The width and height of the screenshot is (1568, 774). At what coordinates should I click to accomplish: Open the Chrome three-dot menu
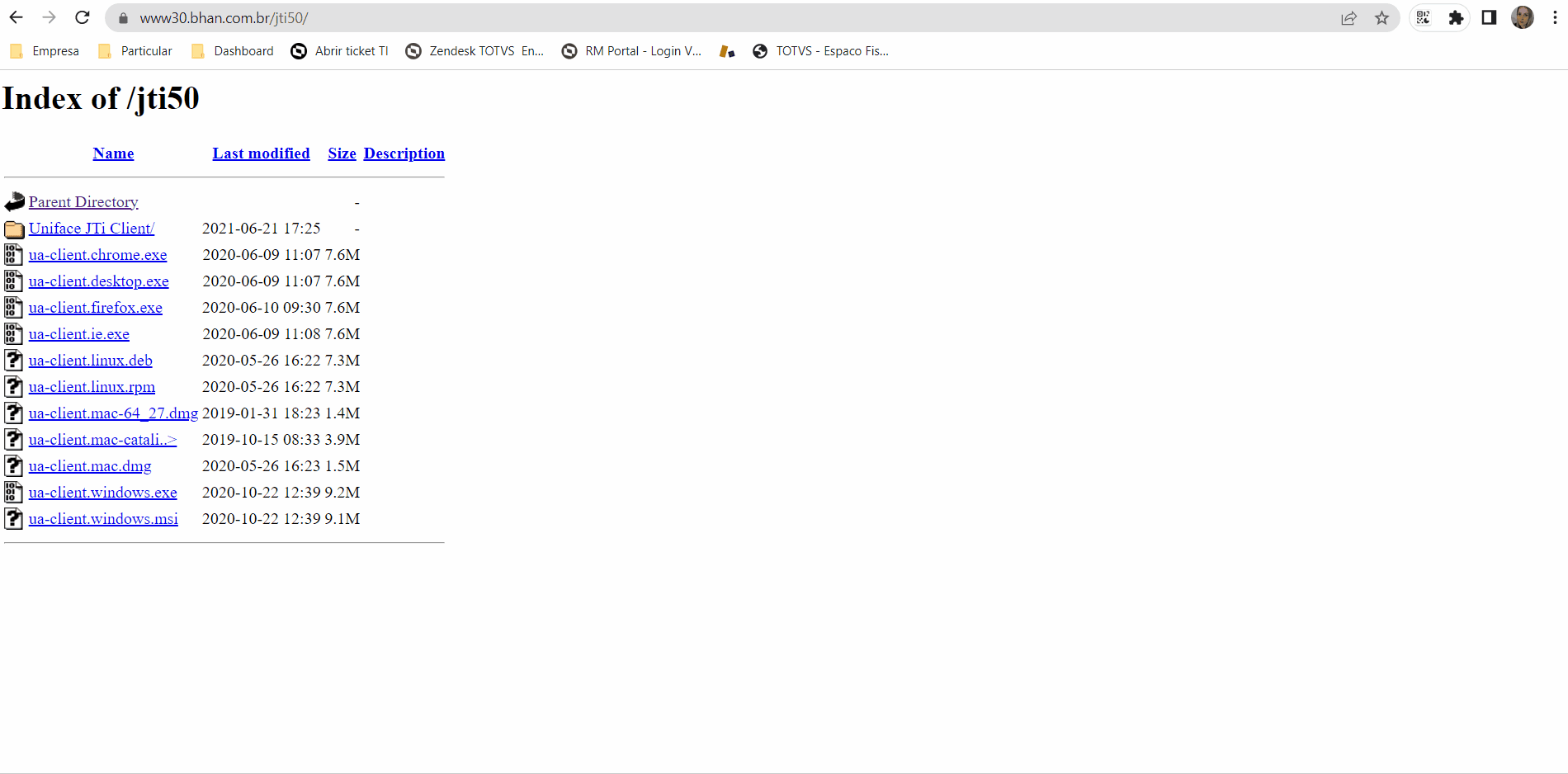[x=1555, y=17]
